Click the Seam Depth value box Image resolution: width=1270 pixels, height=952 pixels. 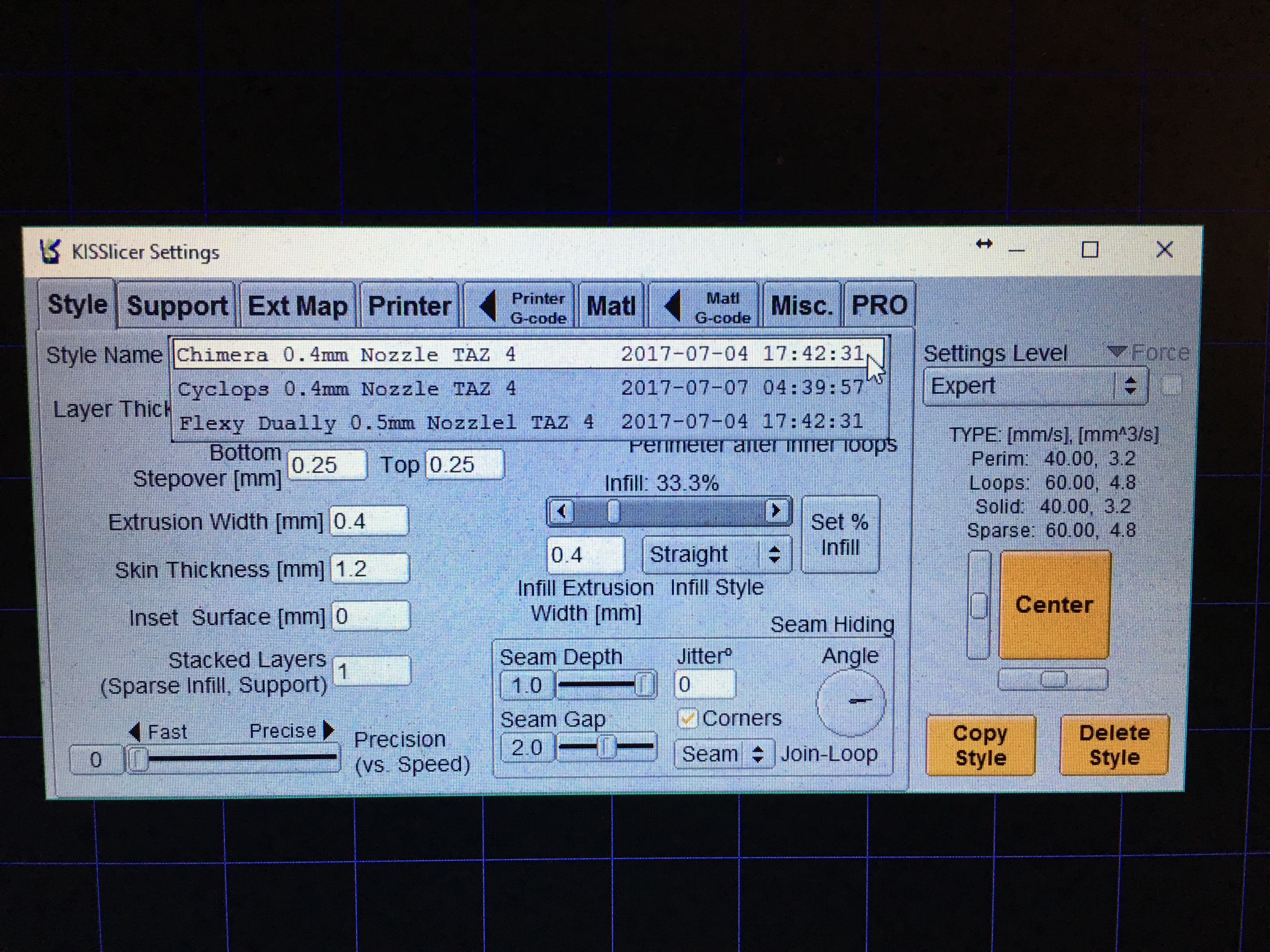click(x=527, y=685)
